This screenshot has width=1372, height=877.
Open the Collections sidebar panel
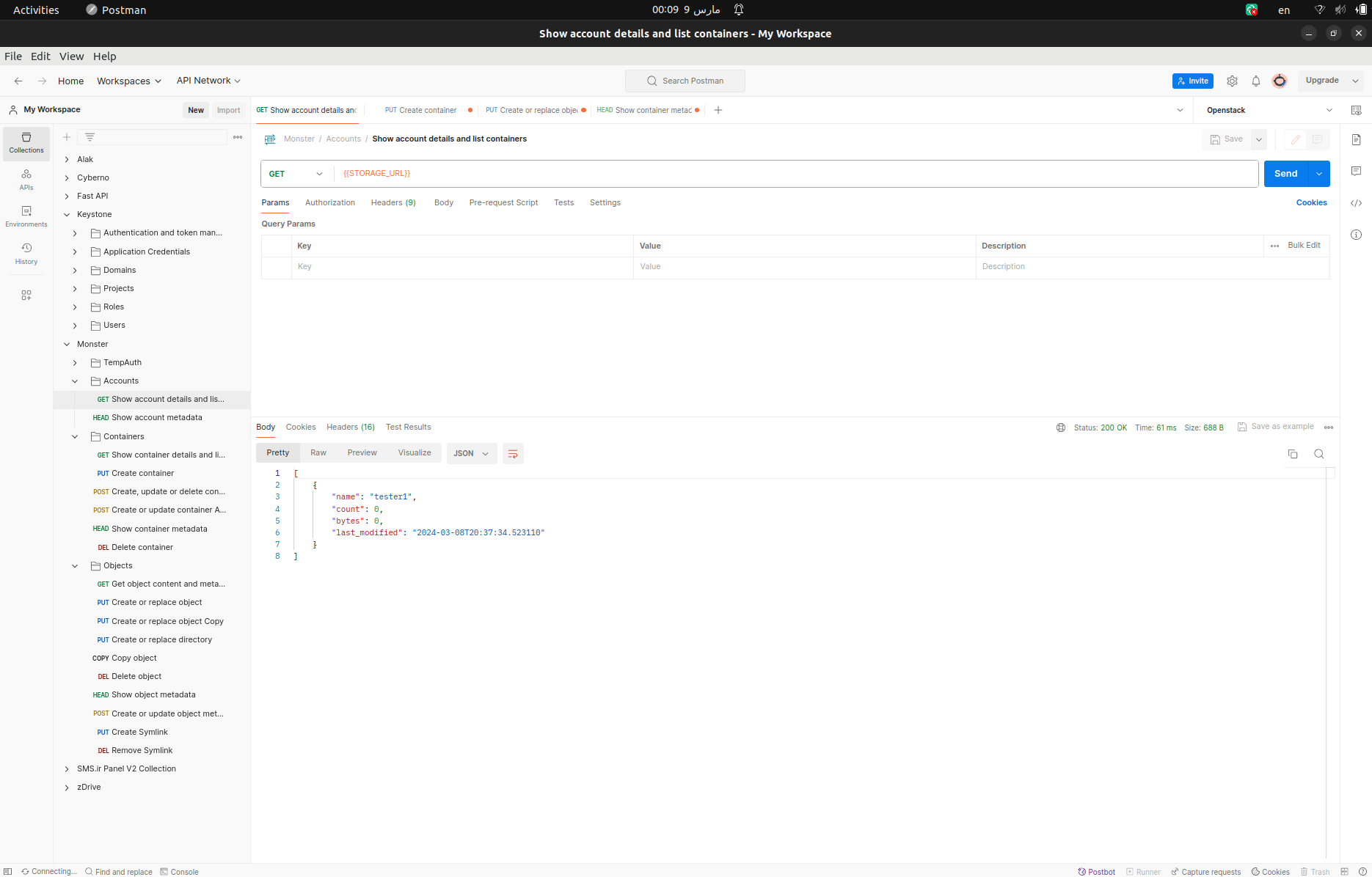[x=26, y=143]
